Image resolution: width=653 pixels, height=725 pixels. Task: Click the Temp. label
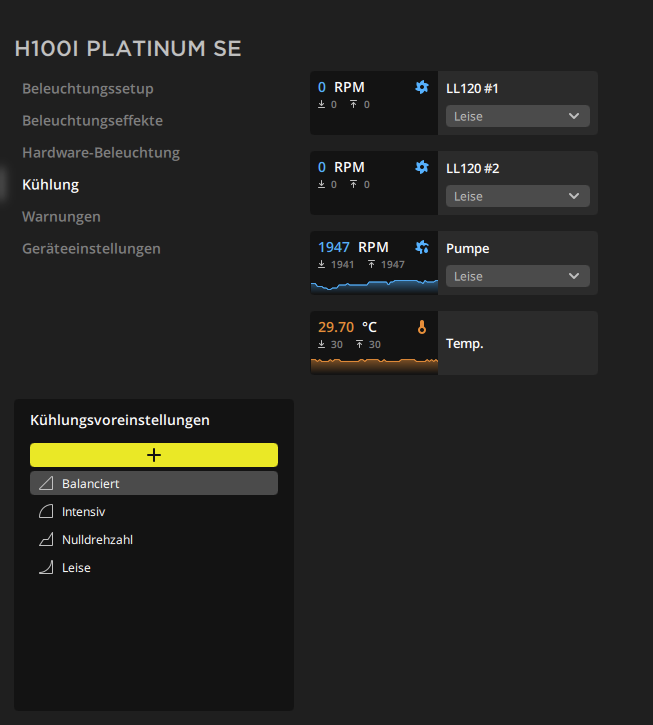coord(465,344)
